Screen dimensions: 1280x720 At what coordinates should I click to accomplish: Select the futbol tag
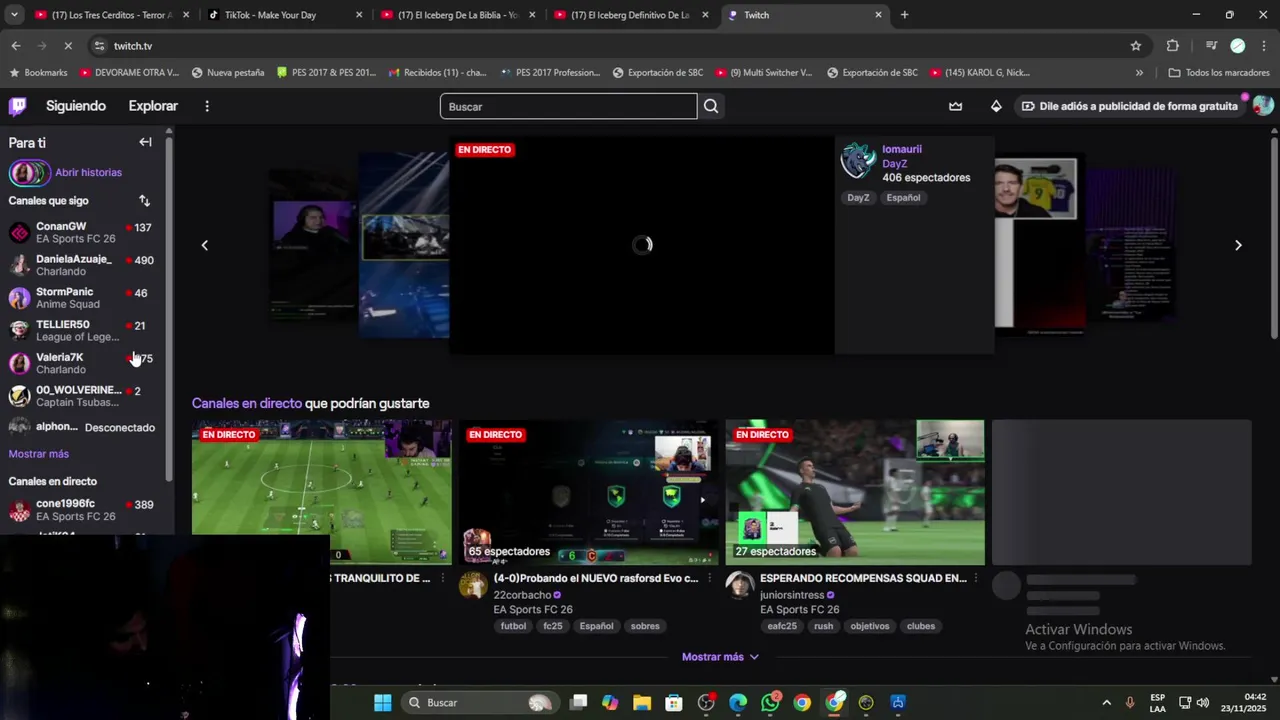pos(513,626)
